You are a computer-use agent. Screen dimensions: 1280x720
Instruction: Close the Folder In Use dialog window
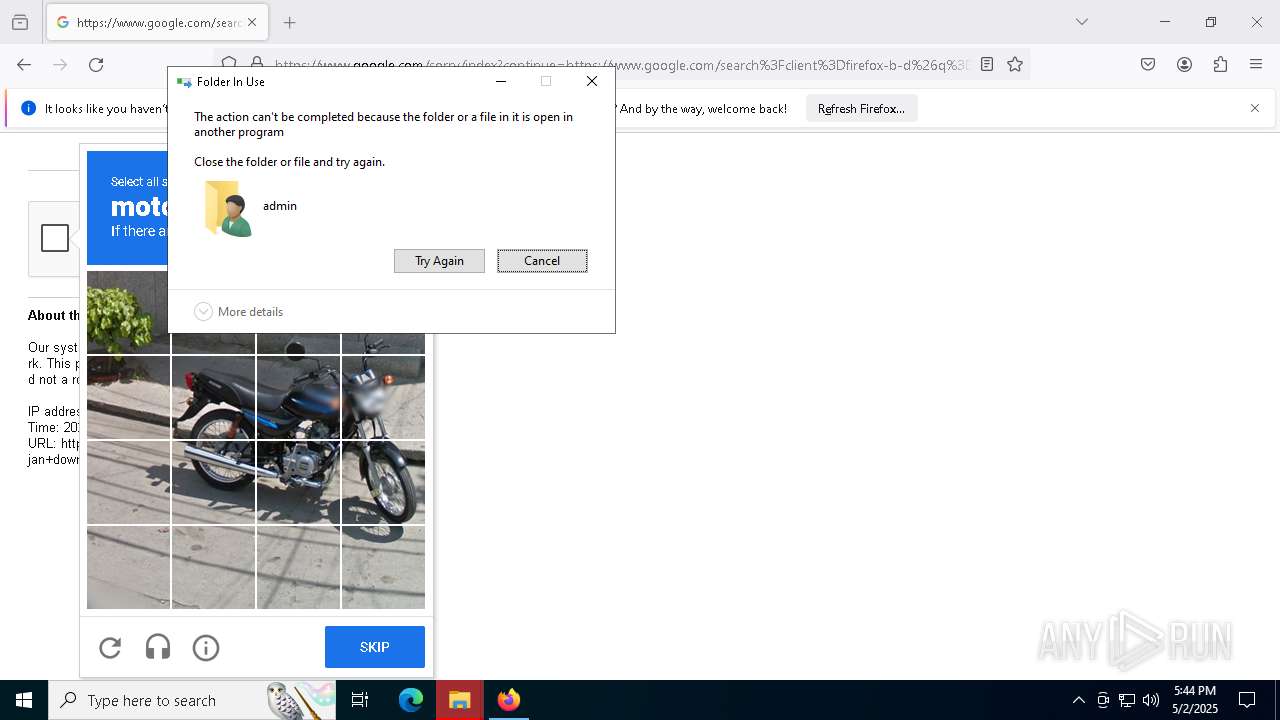pyautogui.click(x=592, y=82)
